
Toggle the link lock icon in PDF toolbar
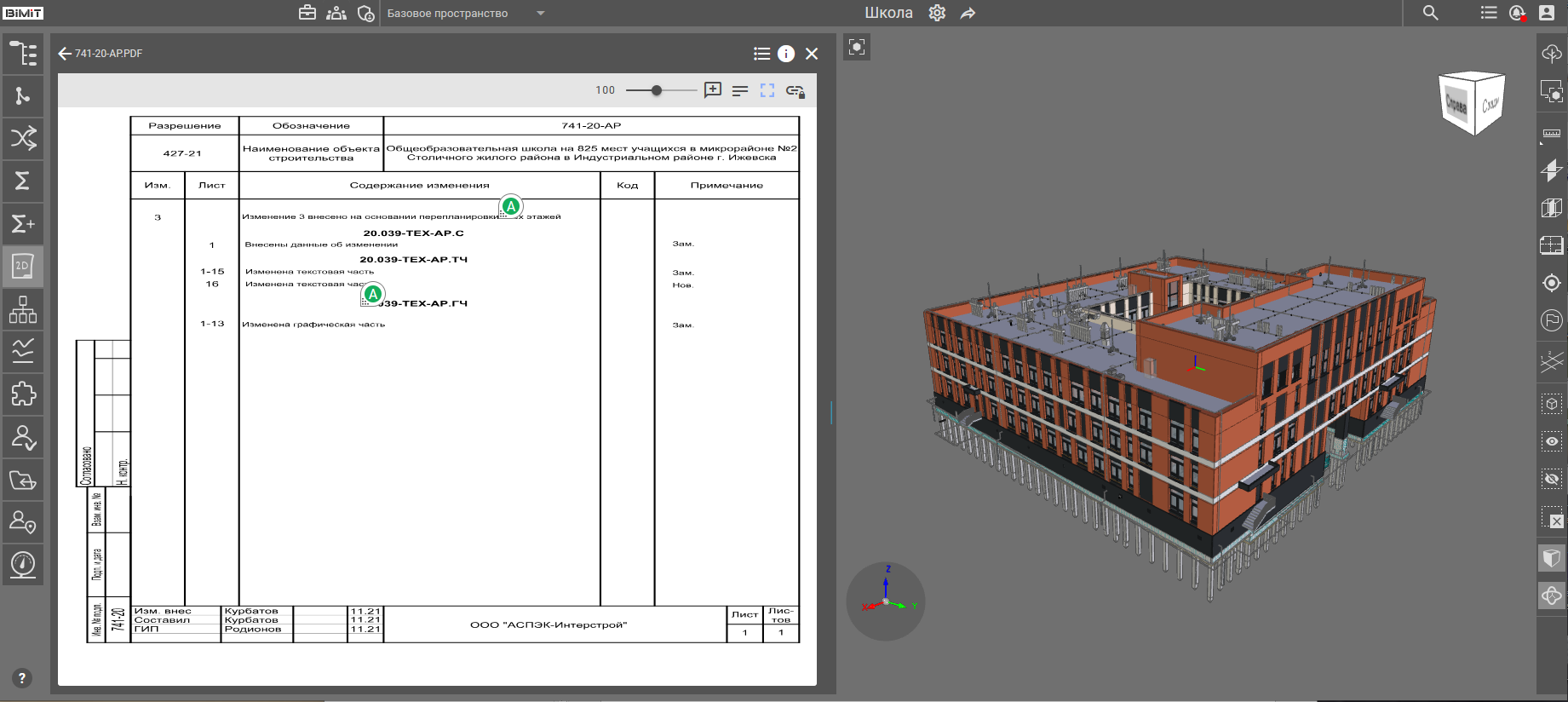tap(795, 91)
